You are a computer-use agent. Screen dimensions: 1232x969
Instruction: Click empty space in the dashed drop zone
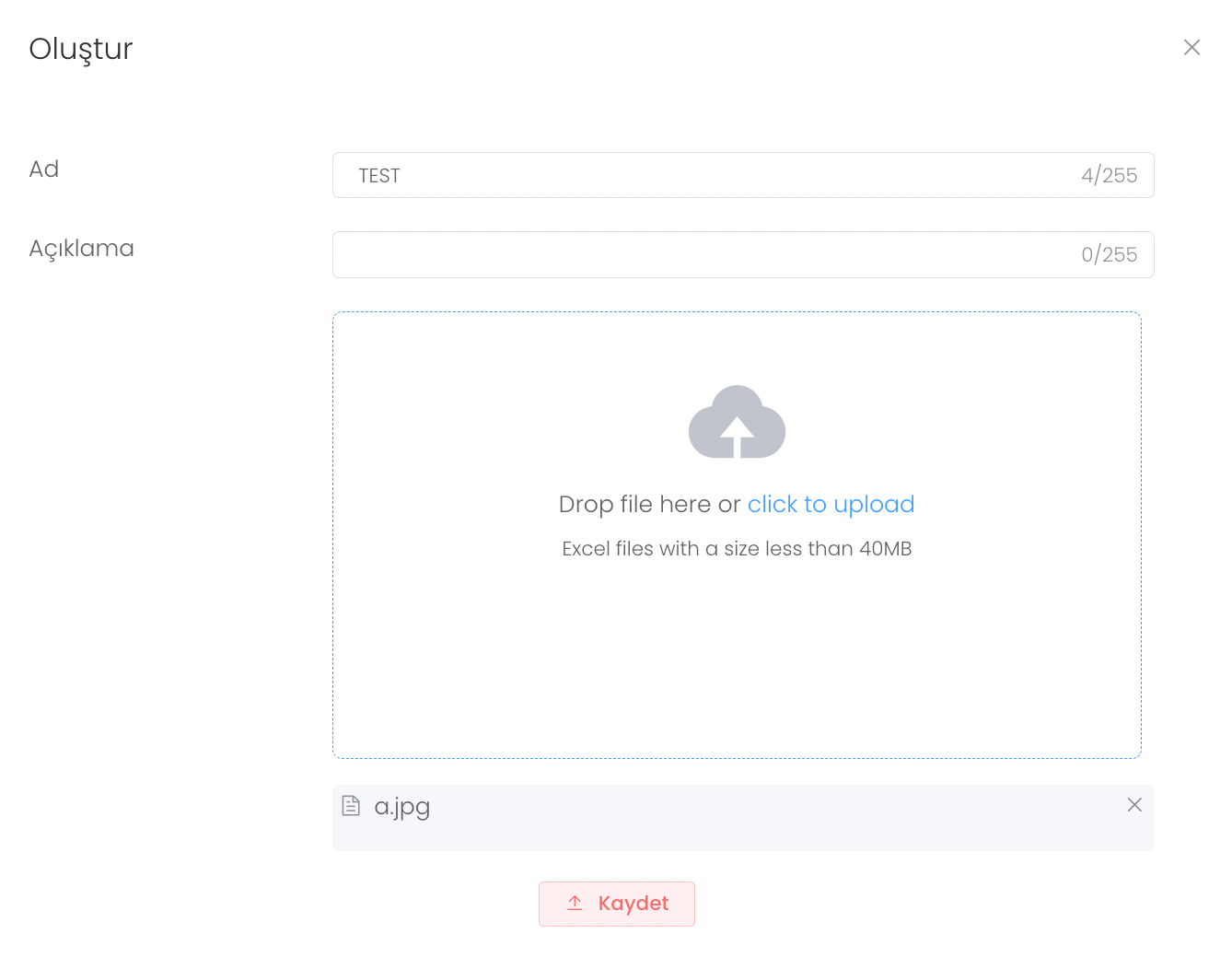coord(737,663)
